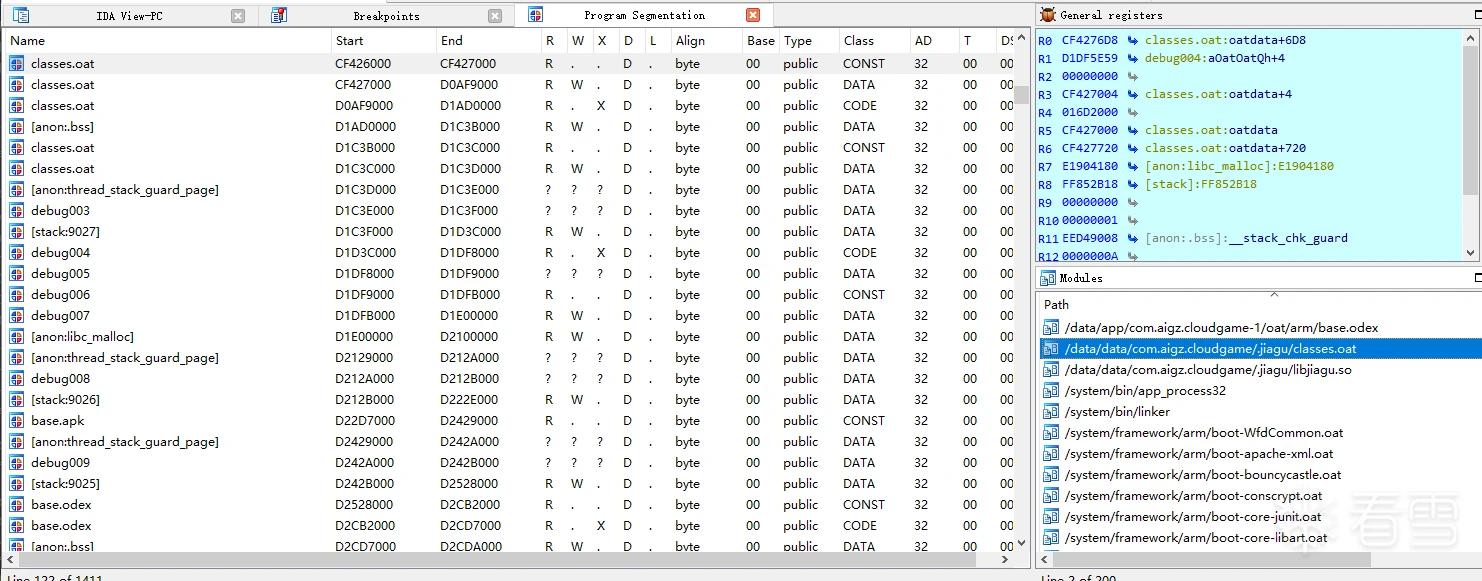Click the module icon for boot-bouncycastle.oat
This screenshot has height=581, width=1482.
point(1051,475)
